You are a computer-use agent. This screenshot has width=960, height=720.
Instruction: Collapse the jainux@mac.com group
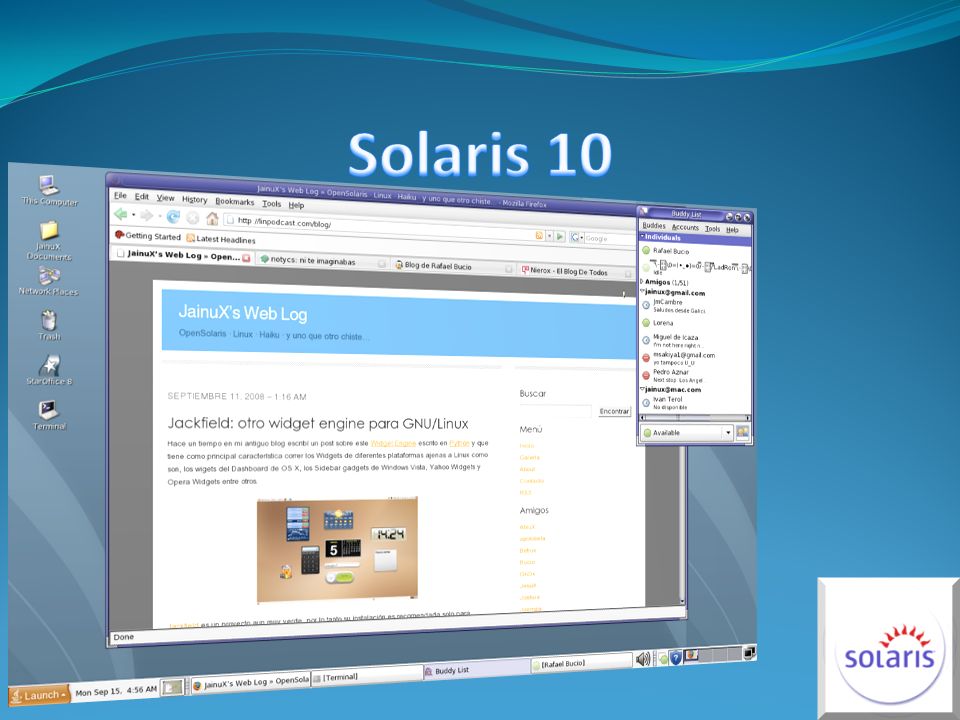pyautogui.click(x=642, y=389)
